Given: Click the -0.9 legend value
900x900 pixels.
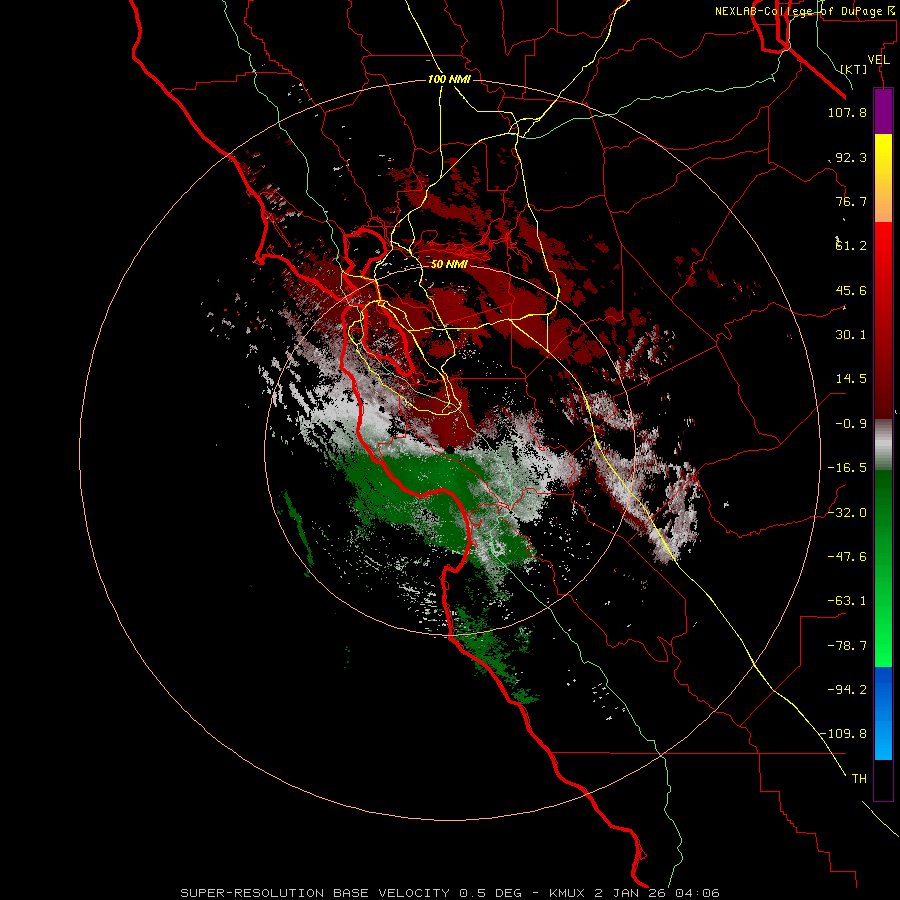Looking at the screenshot, I should pyautogui.click(x=851, y=424).
